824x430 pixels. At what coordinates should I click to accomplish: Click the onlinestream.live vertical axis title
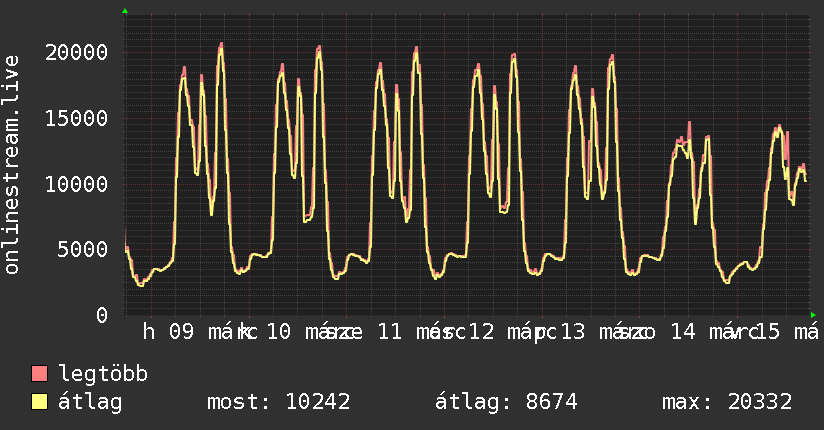(12, 165)
